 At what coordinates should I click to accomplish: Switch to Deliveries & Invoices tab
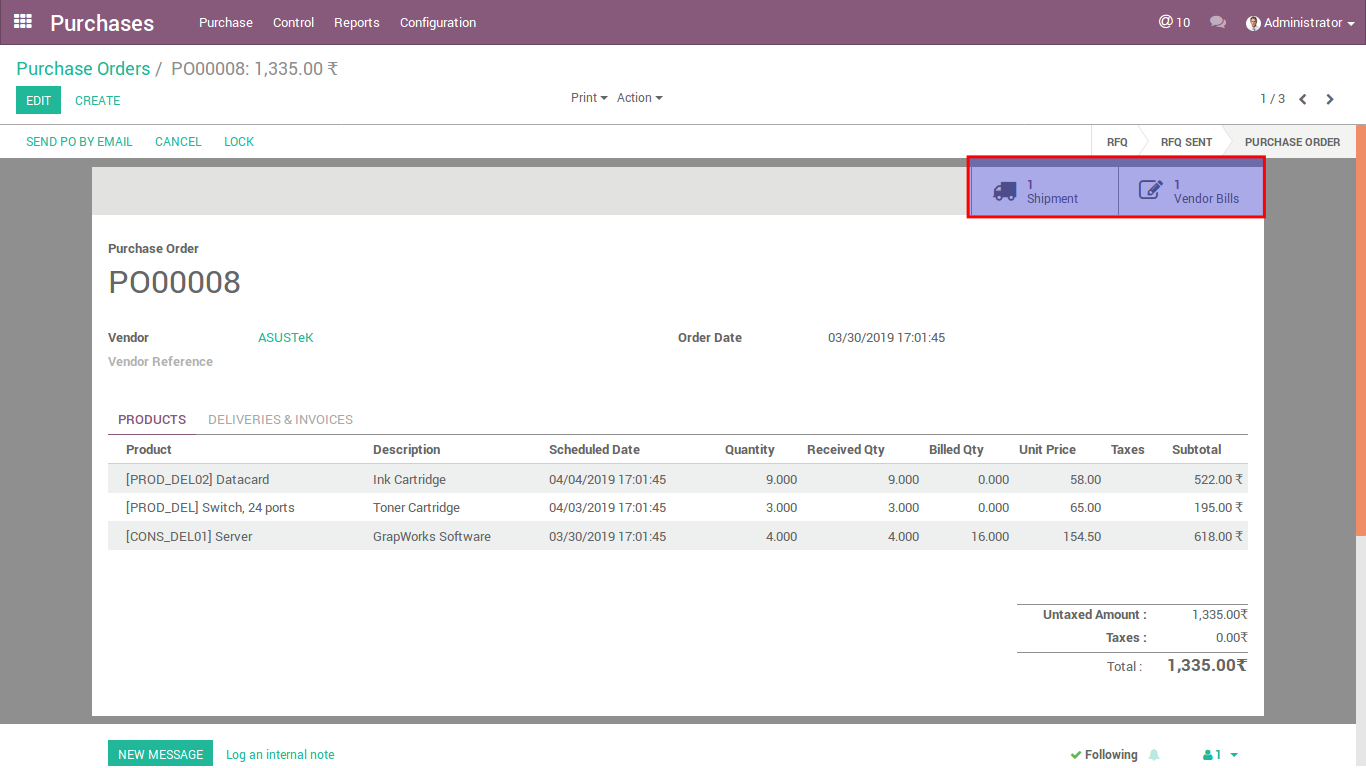coord(280,420)
